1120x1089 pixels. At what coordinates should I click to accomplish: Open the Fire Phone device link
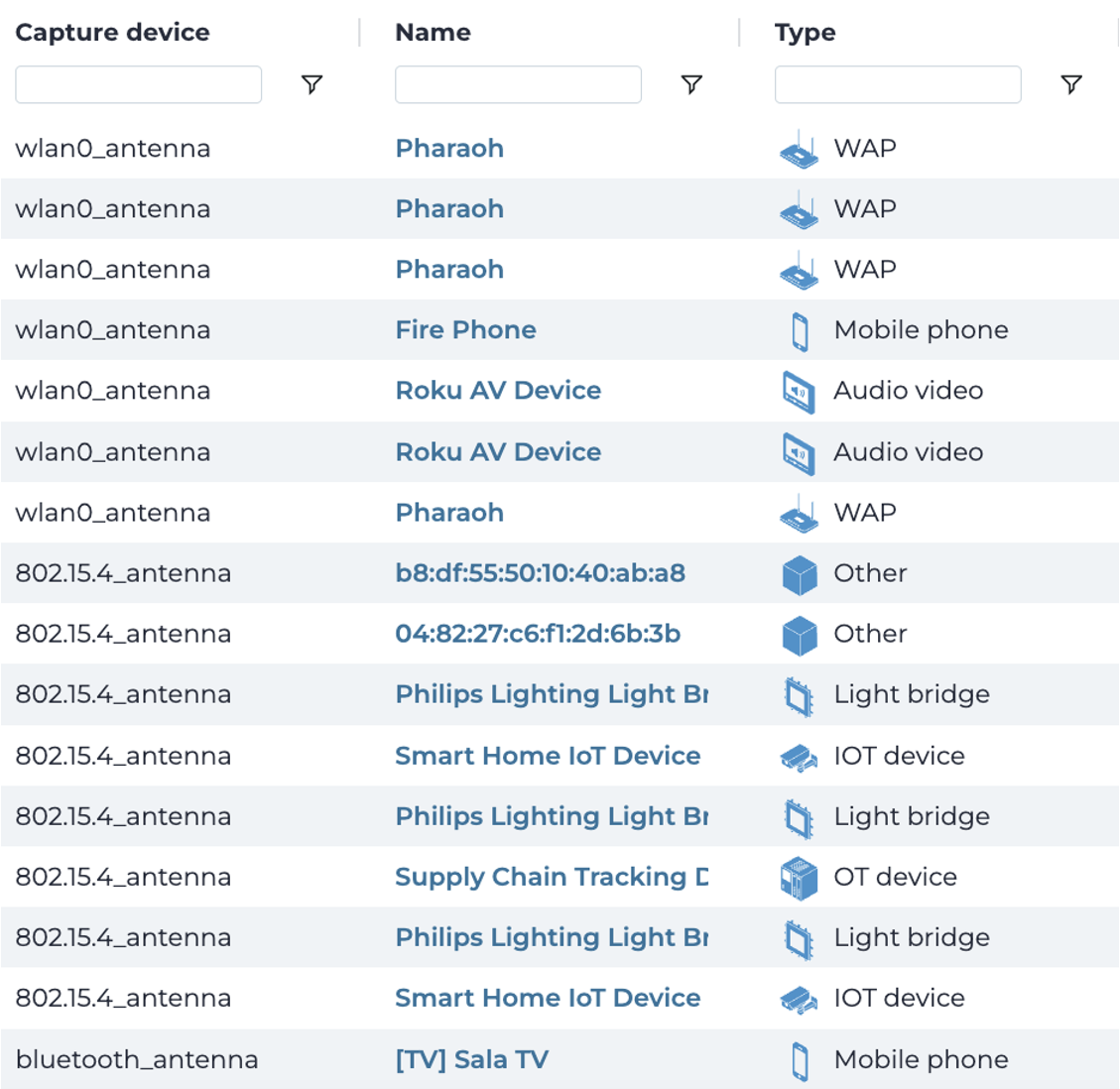[465, 330]
